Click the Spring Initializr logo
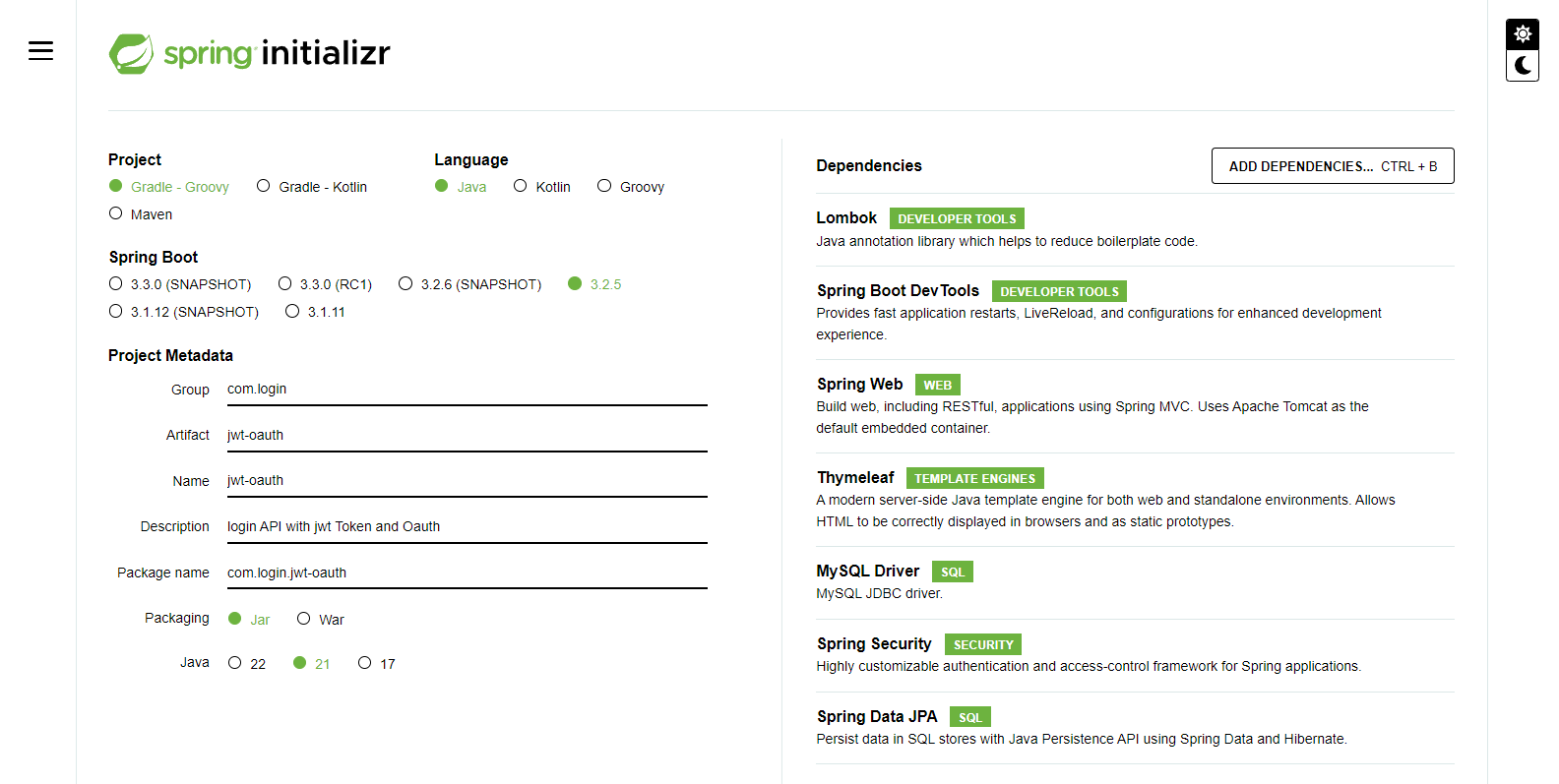The height and width of the screenshot is (784, 1559). pyautogui.click(x=250, y=53)
